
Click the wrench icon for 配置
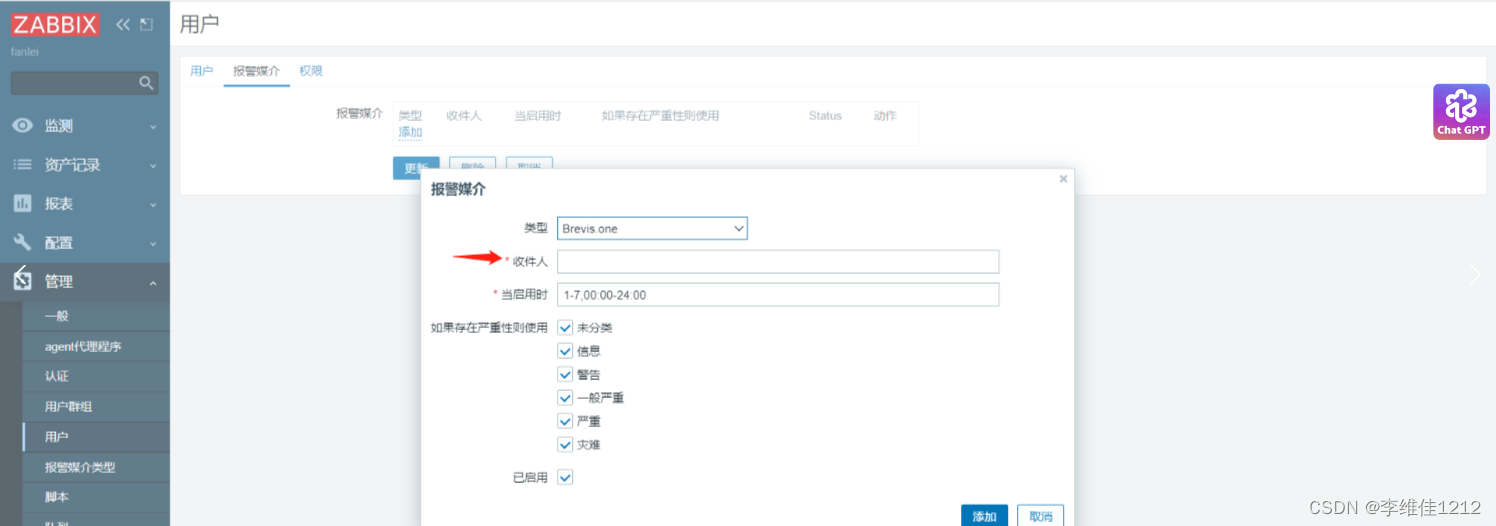click(x=22, y=242)
